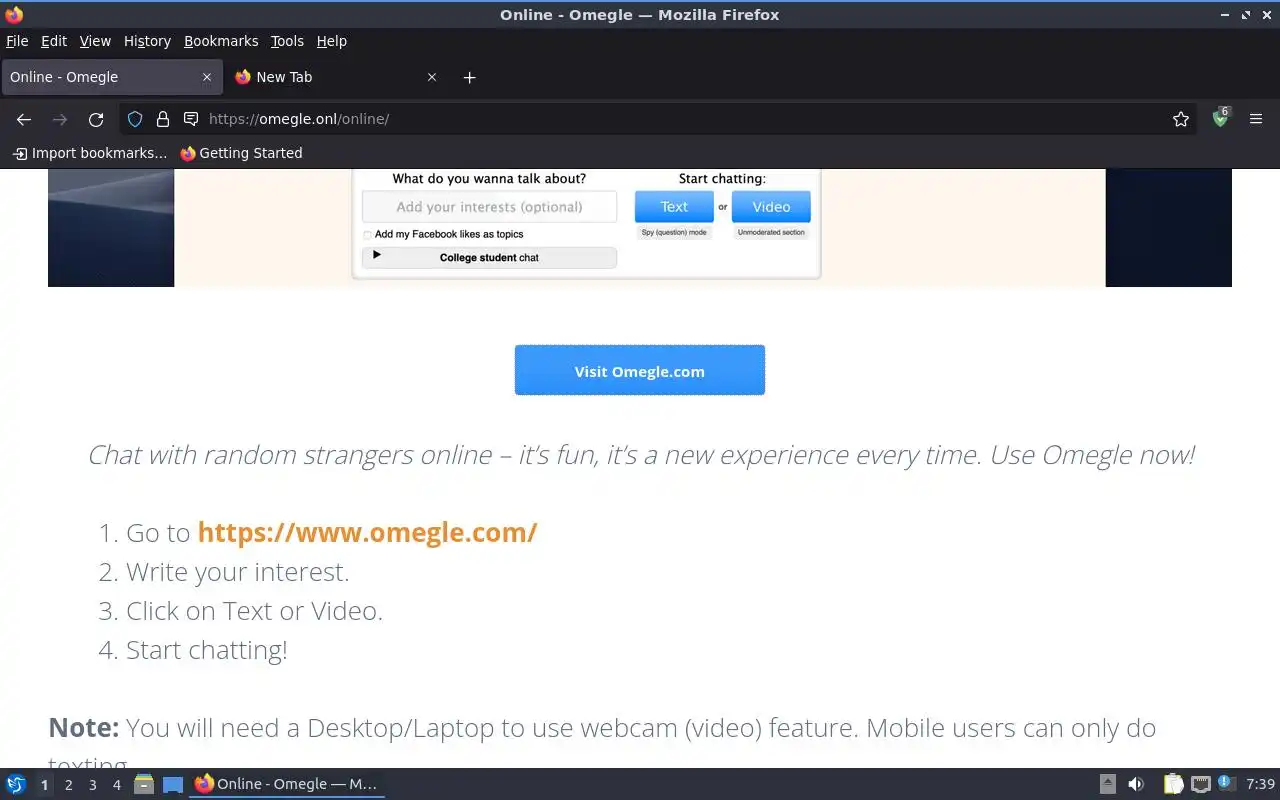The width and height of the screenshot is (1280, 800).
Task: Click the forward navigation arrow
Action: pos(60,119)
